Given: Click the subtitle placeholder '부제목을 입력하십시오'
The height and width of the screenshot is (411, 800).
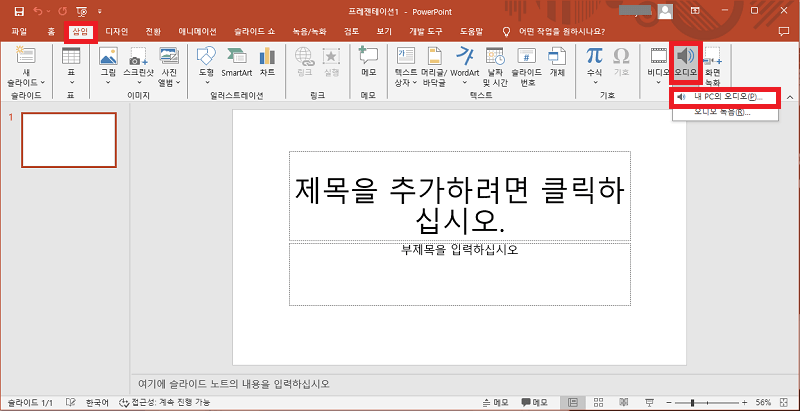Looking at the screenshot, I should [x=460, y=274].
